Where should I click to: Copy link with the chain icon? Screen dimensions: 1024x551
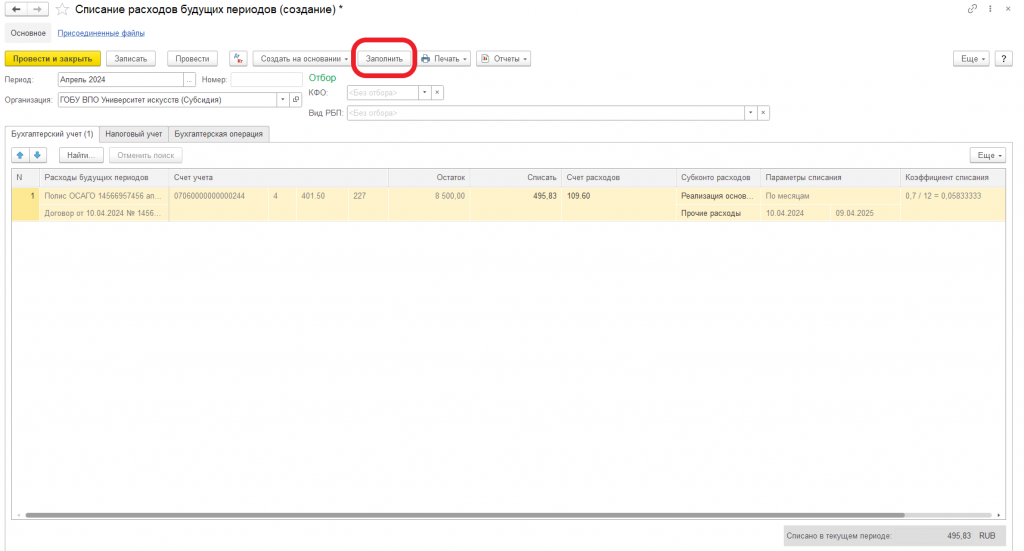972,8
